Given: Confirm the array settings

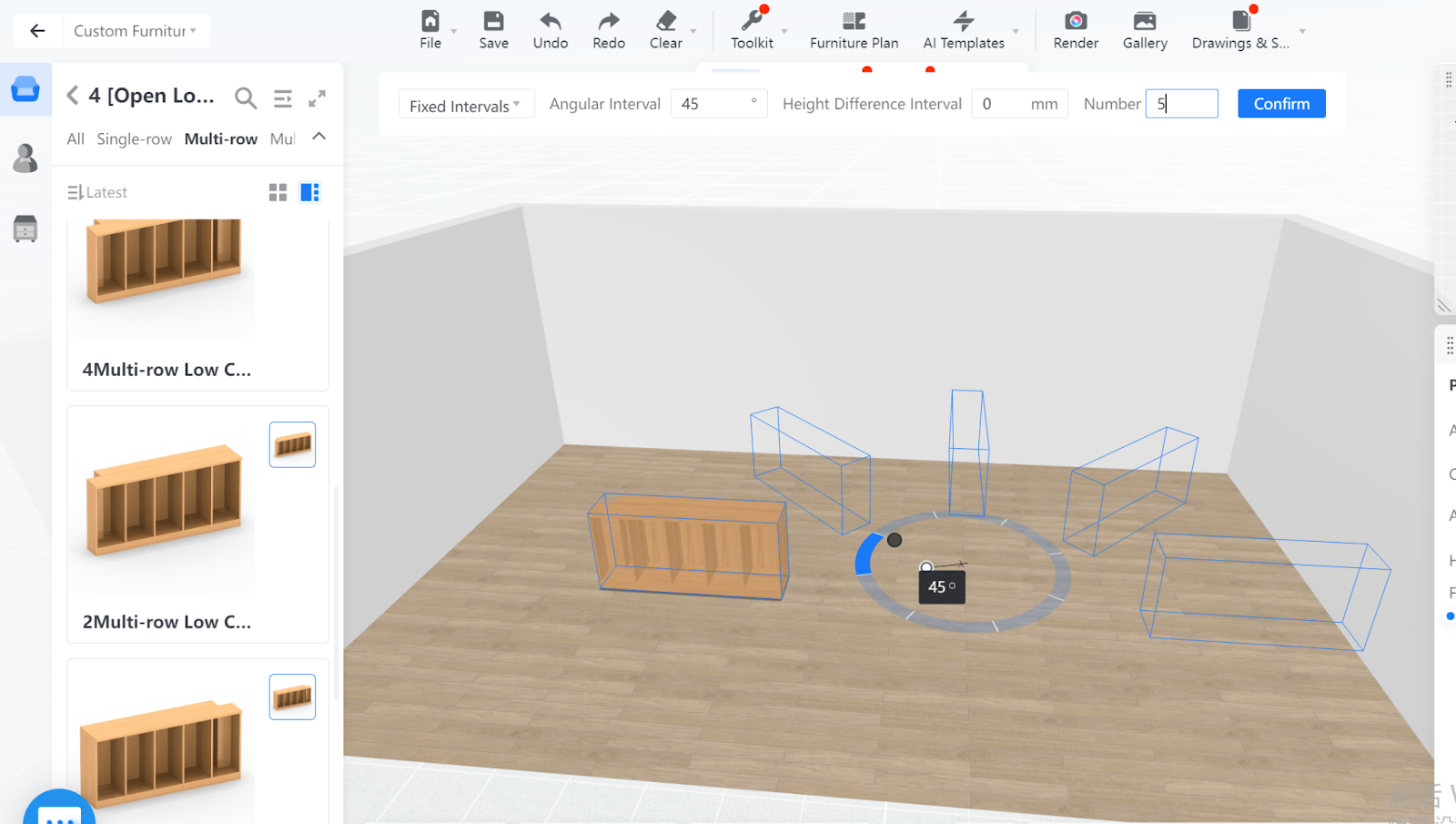Looking at the screenshot, I should pos(1280,104).
